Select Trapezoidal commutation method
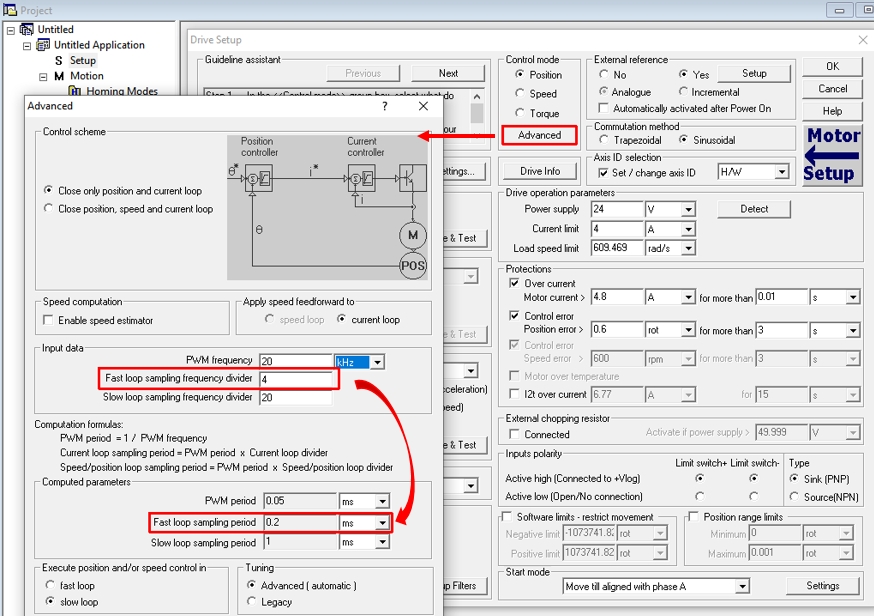This screenshot has height=616, width=874. (x=604, y=139)
